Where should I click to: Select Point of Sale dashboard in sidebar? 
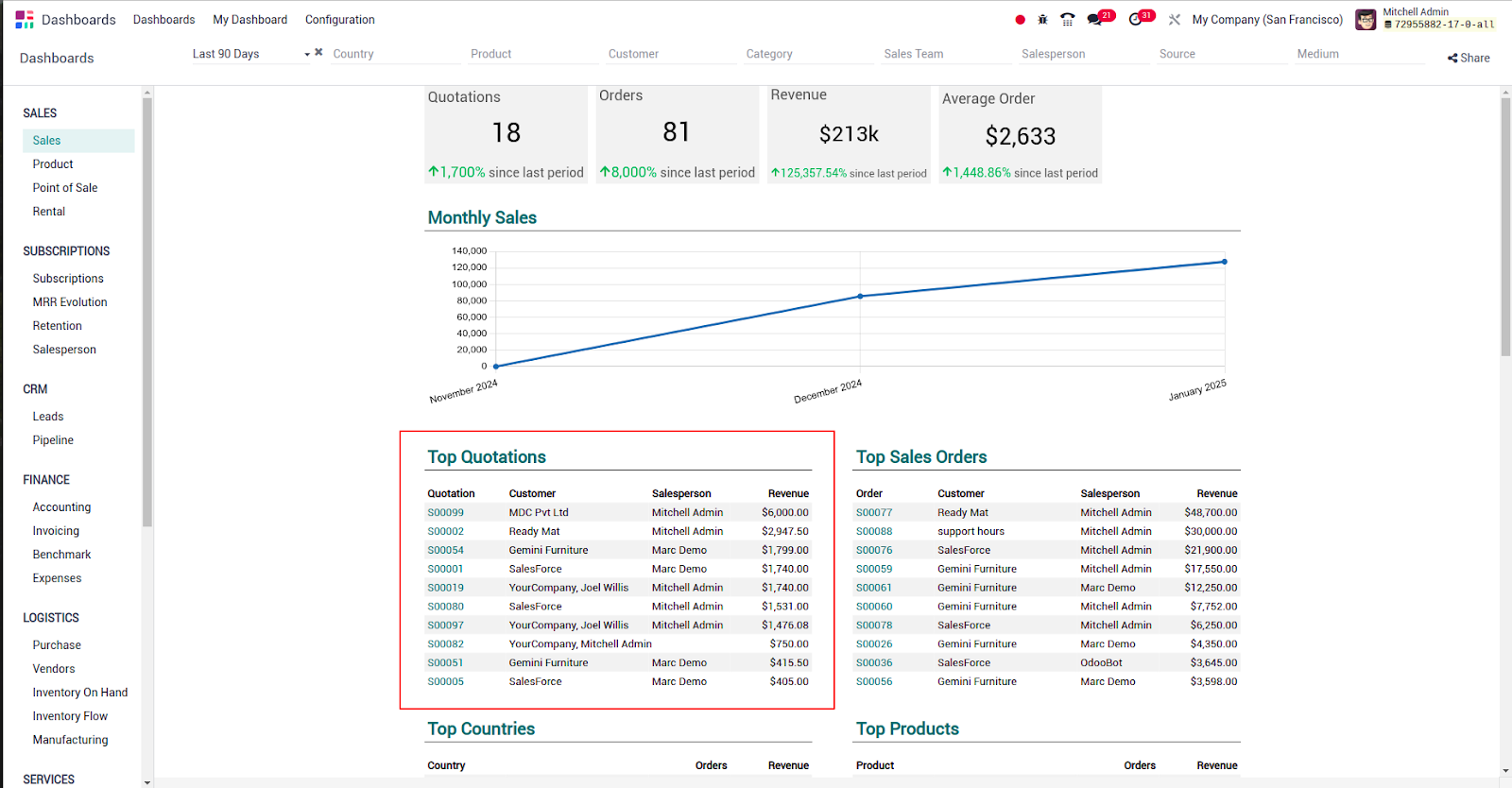pos(65,188)
